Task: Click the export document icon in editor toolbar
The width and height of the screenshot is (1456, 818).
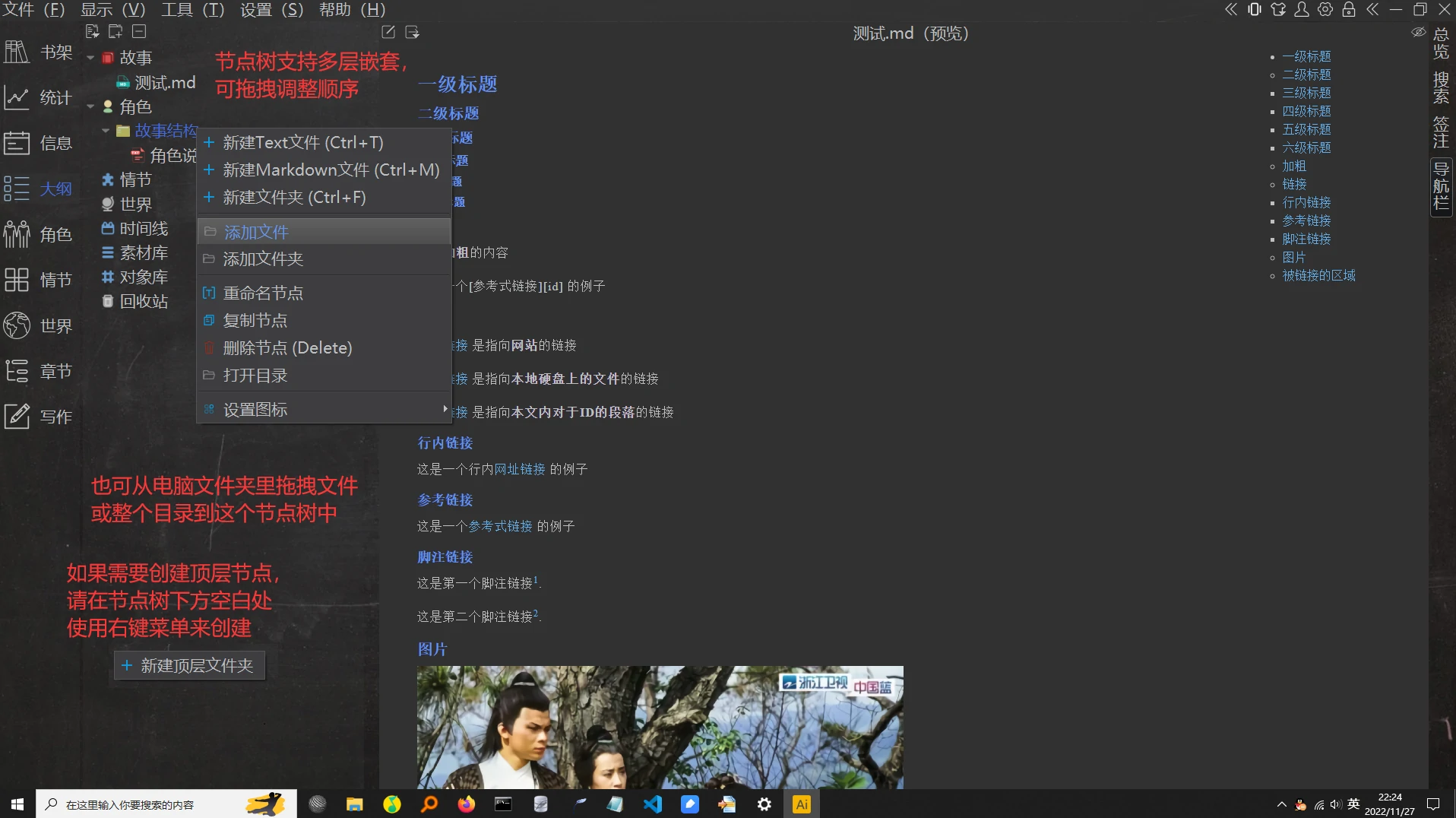Action: 412,32
